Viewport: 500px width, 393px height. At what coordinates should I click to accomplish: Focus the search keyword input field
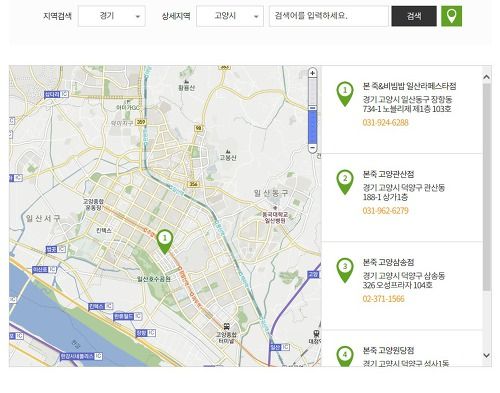click(329, 16)
